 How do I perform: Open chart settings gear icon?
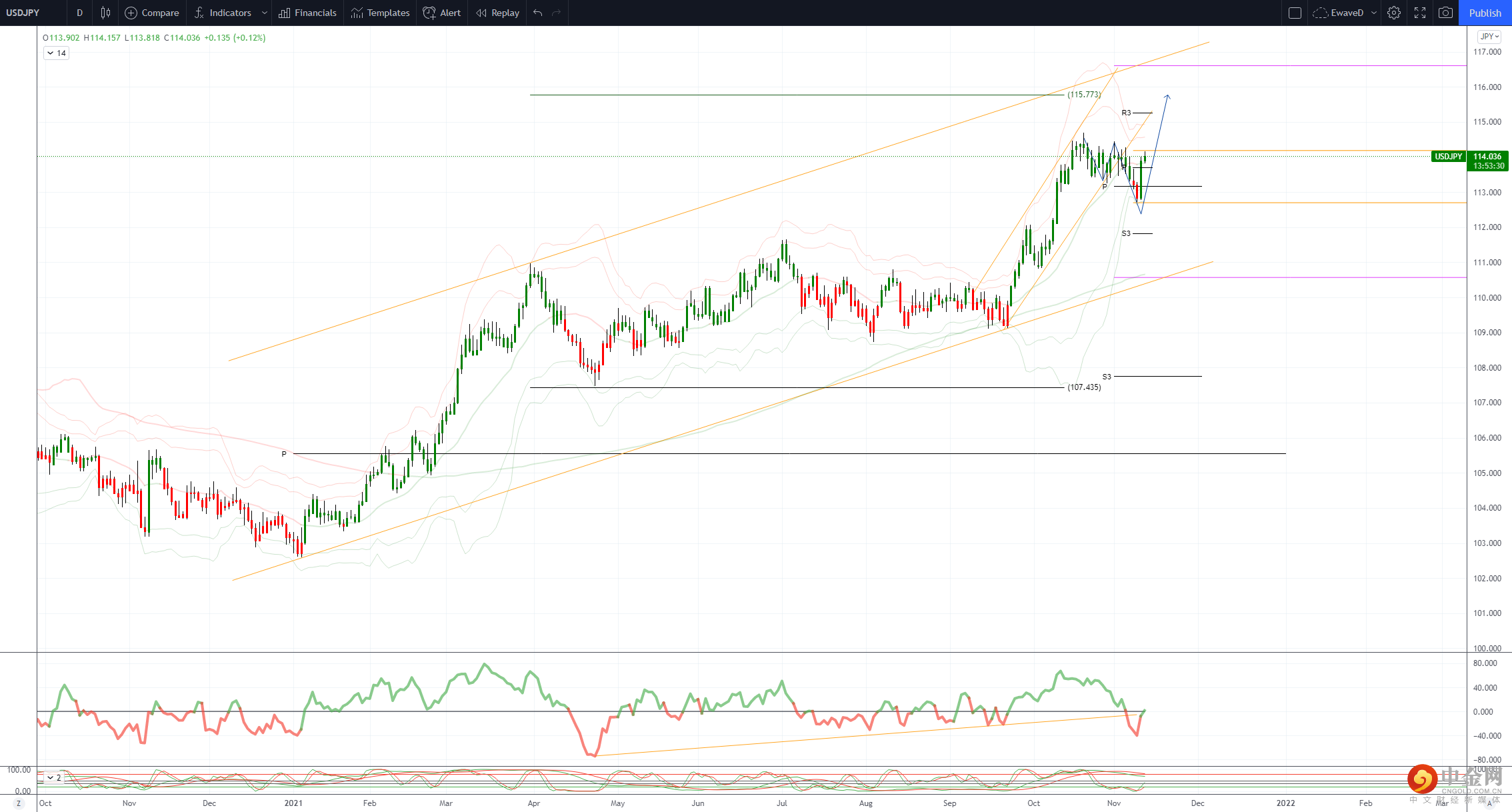coord(1393,13)
